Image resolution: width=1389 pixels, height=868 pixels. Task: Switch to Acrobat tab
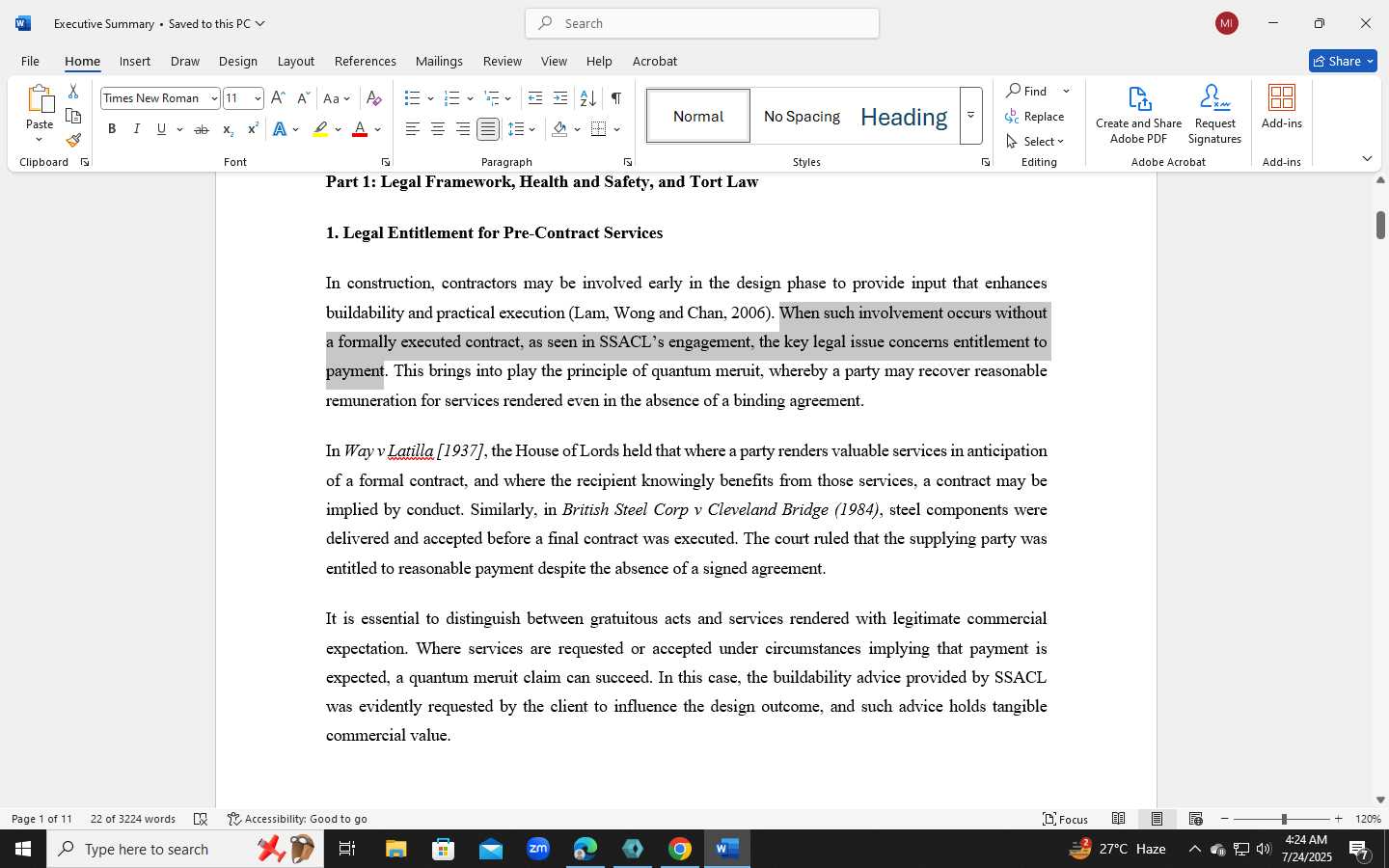coord(655,61)
